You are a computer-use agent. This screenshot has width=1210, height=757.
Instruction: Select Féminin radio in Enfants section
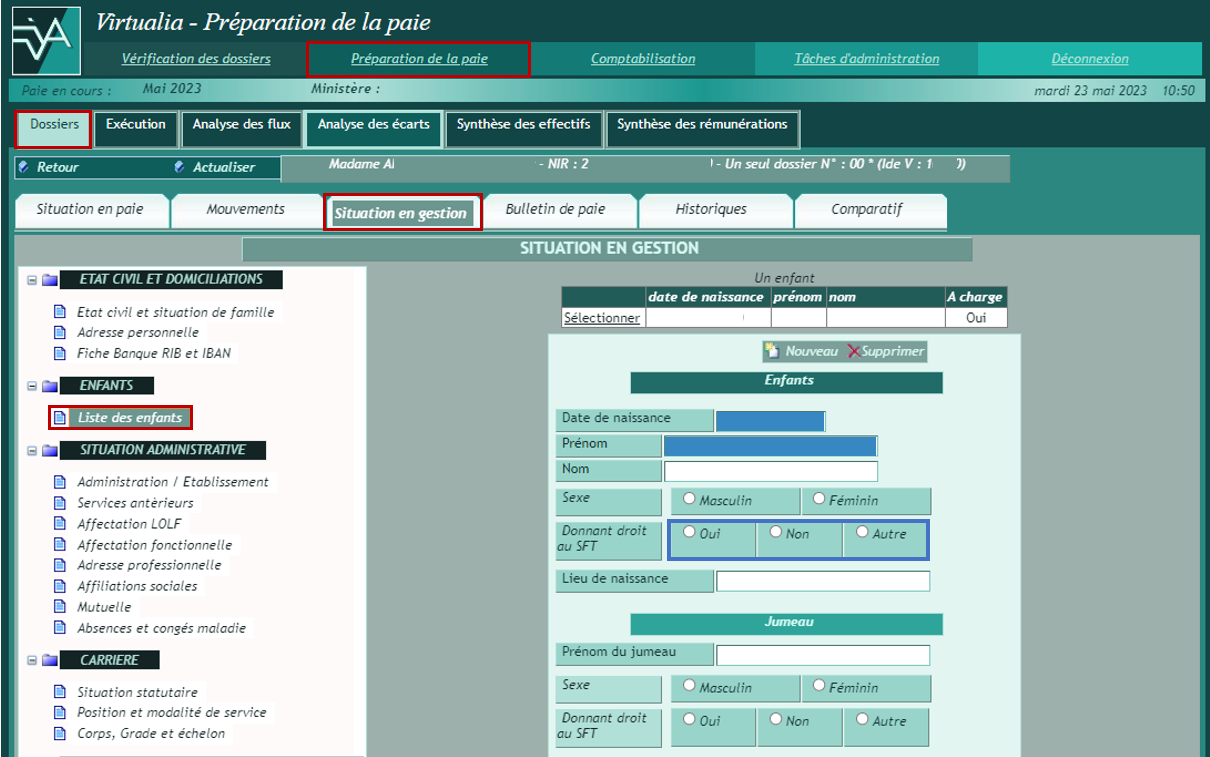819,499
